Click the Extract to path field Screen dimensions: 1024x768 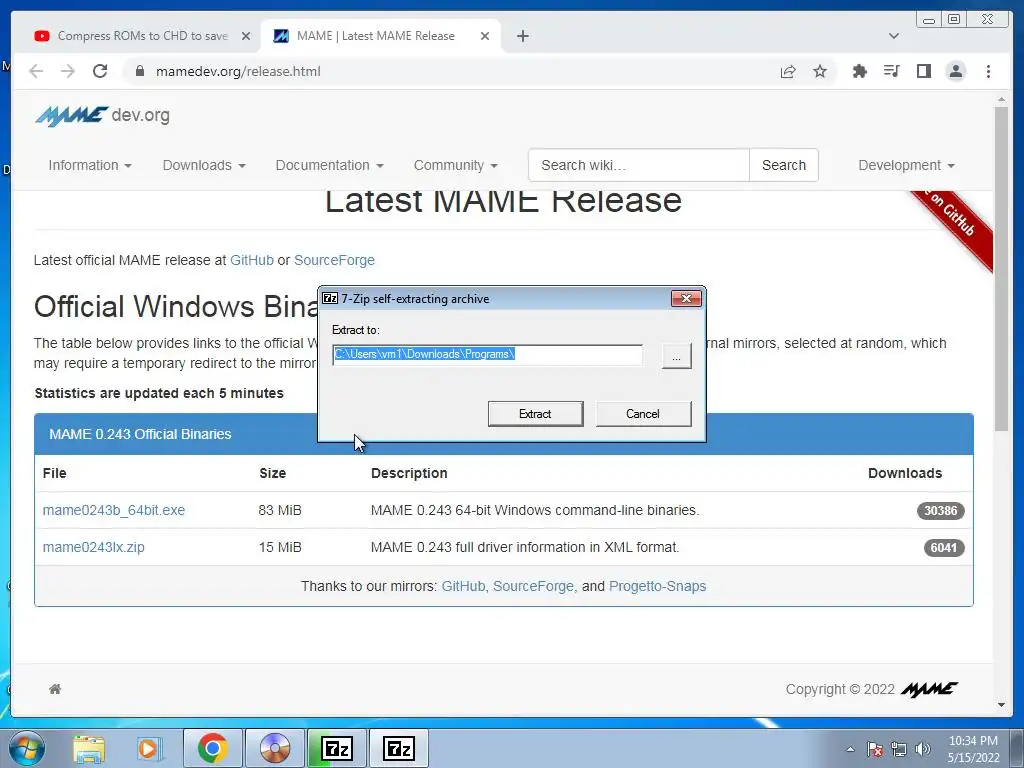tap(487, 355)
